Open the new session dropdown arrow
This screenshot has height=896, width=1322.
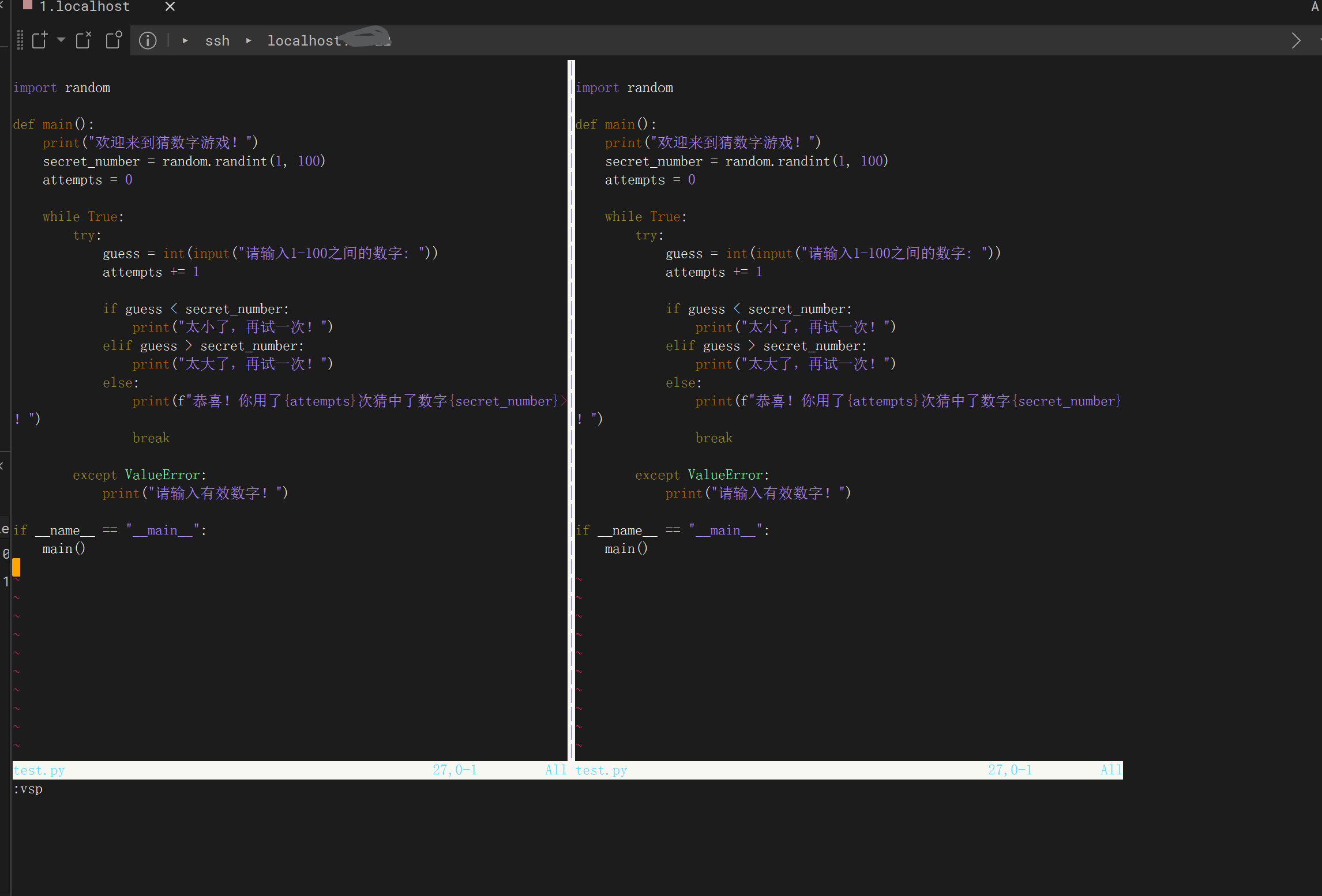[x=61, y=40]
